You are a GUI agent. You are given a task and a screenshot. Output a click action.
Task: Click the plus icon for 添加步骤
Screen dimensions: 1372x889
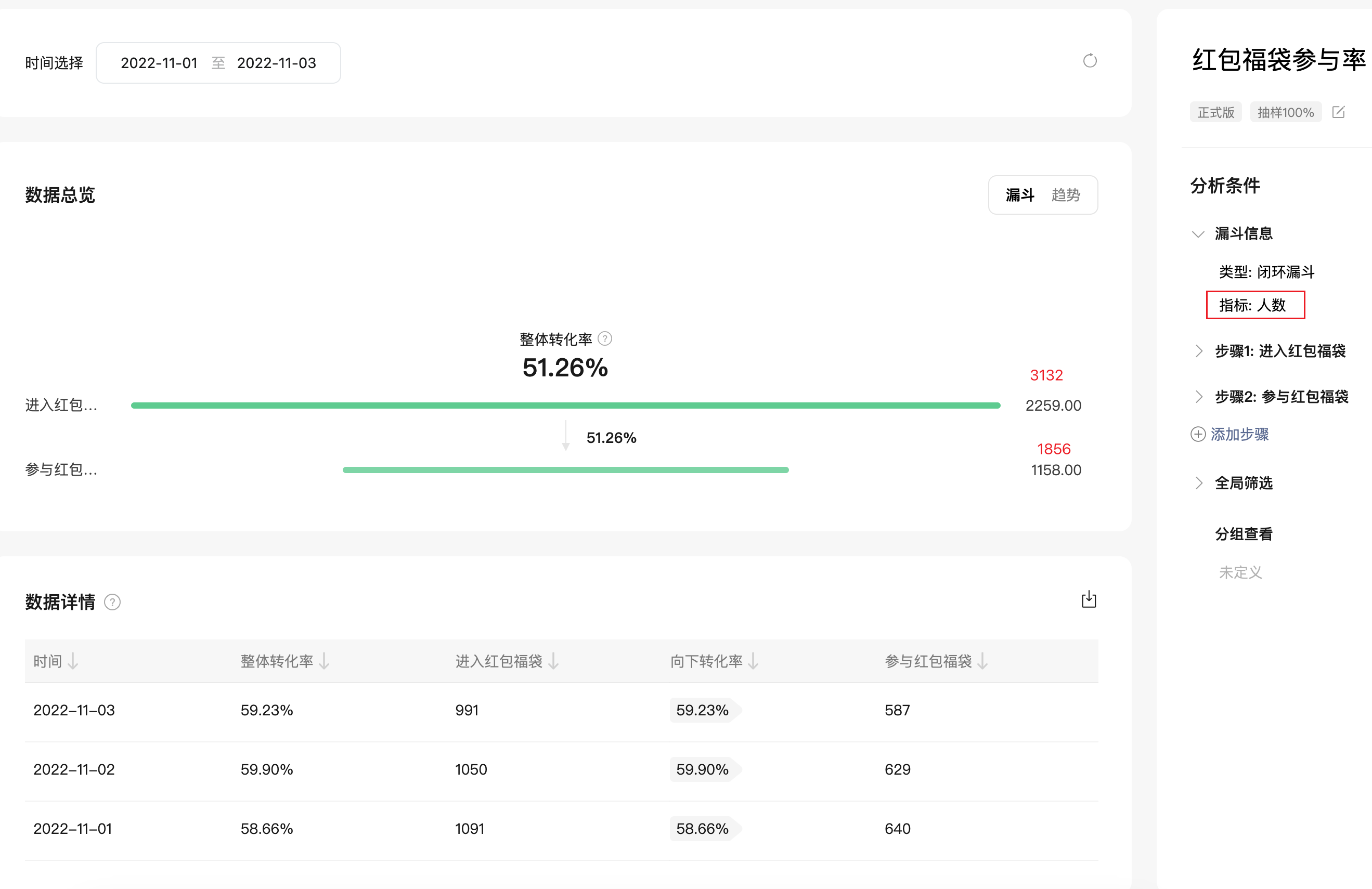1198,435
